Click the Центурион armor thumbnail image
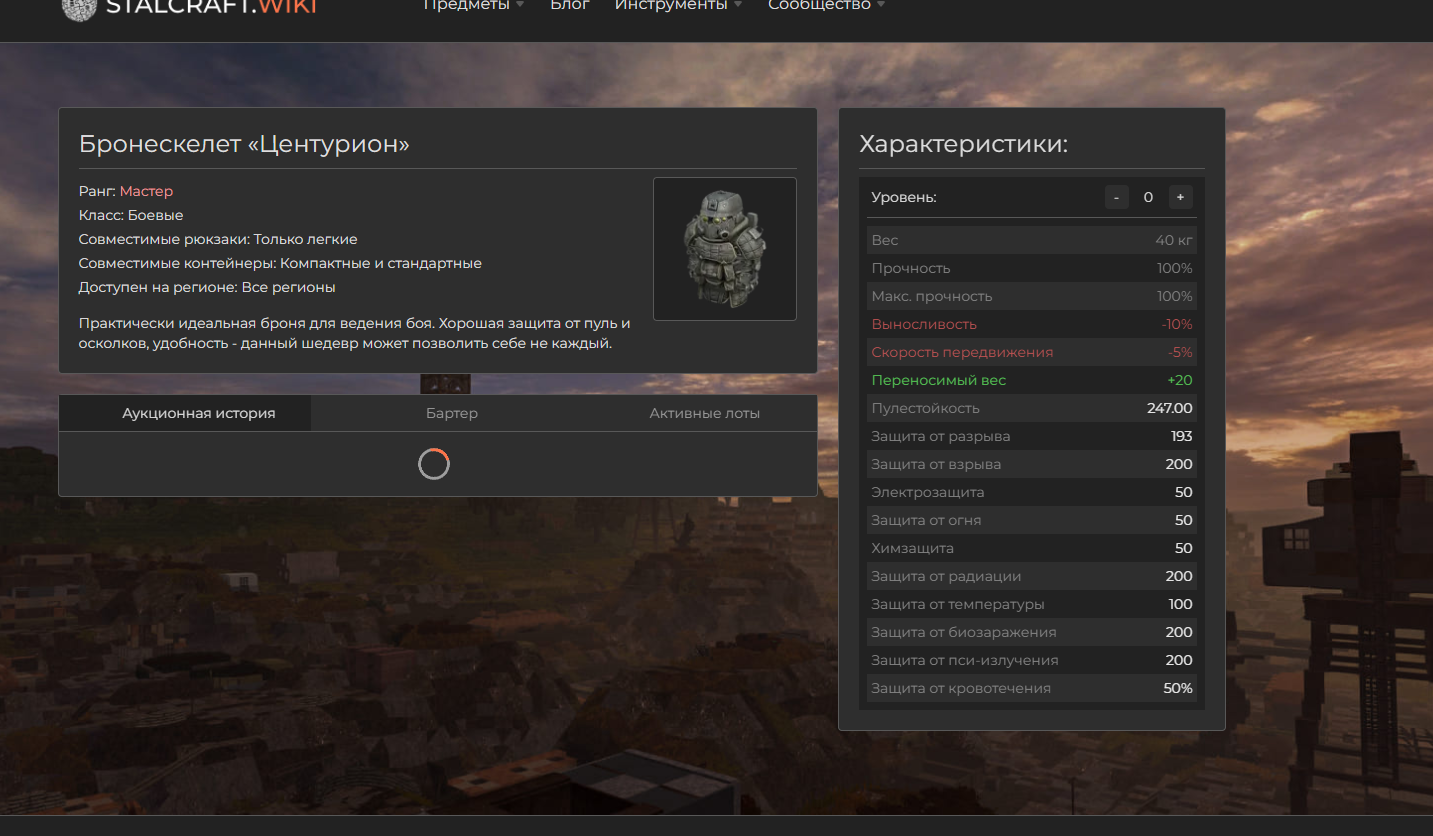Screen dimensions: 1433x836 coord(724,249)
